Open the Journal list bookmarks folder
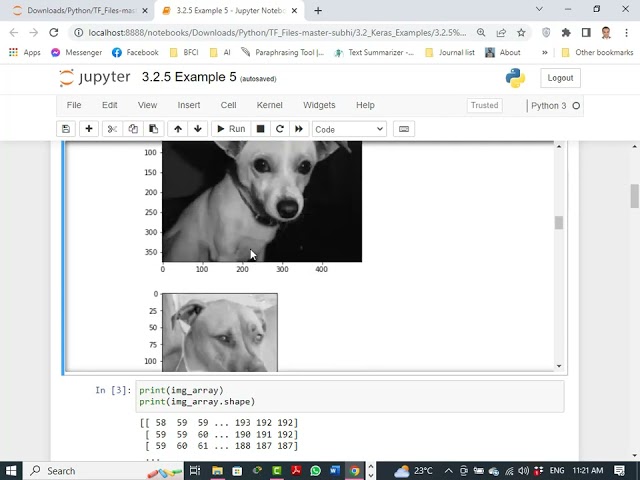This screenshot has height=480, width=640. coord(450,52)
